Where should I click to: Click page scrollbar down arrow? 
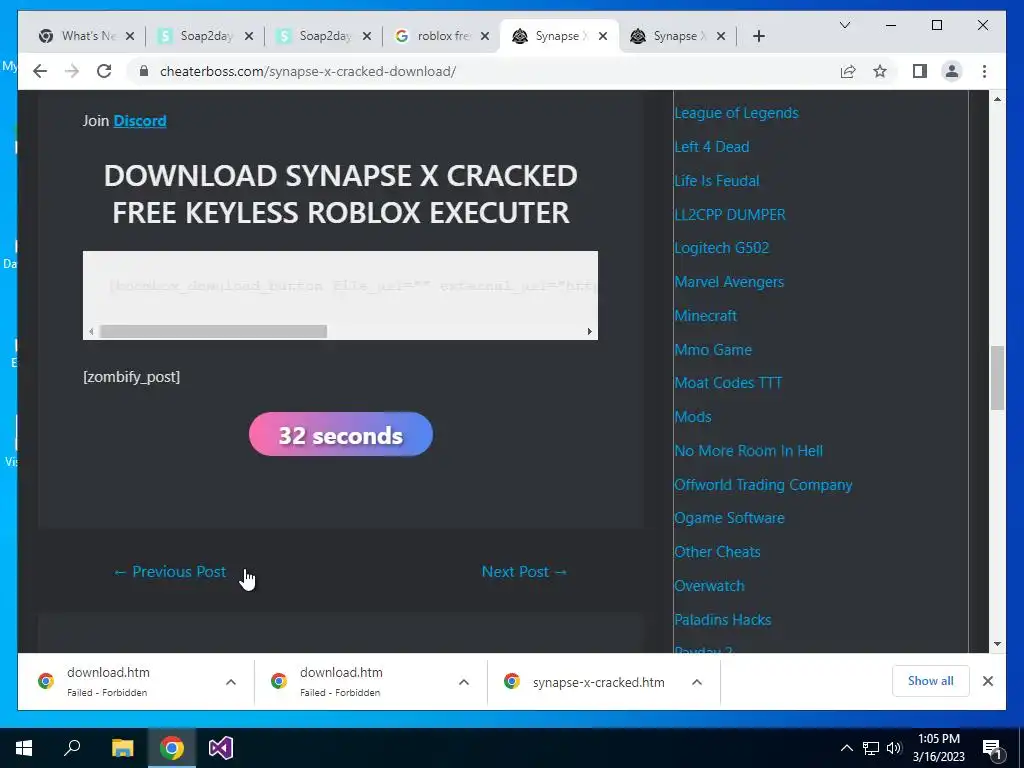[997, 644]
